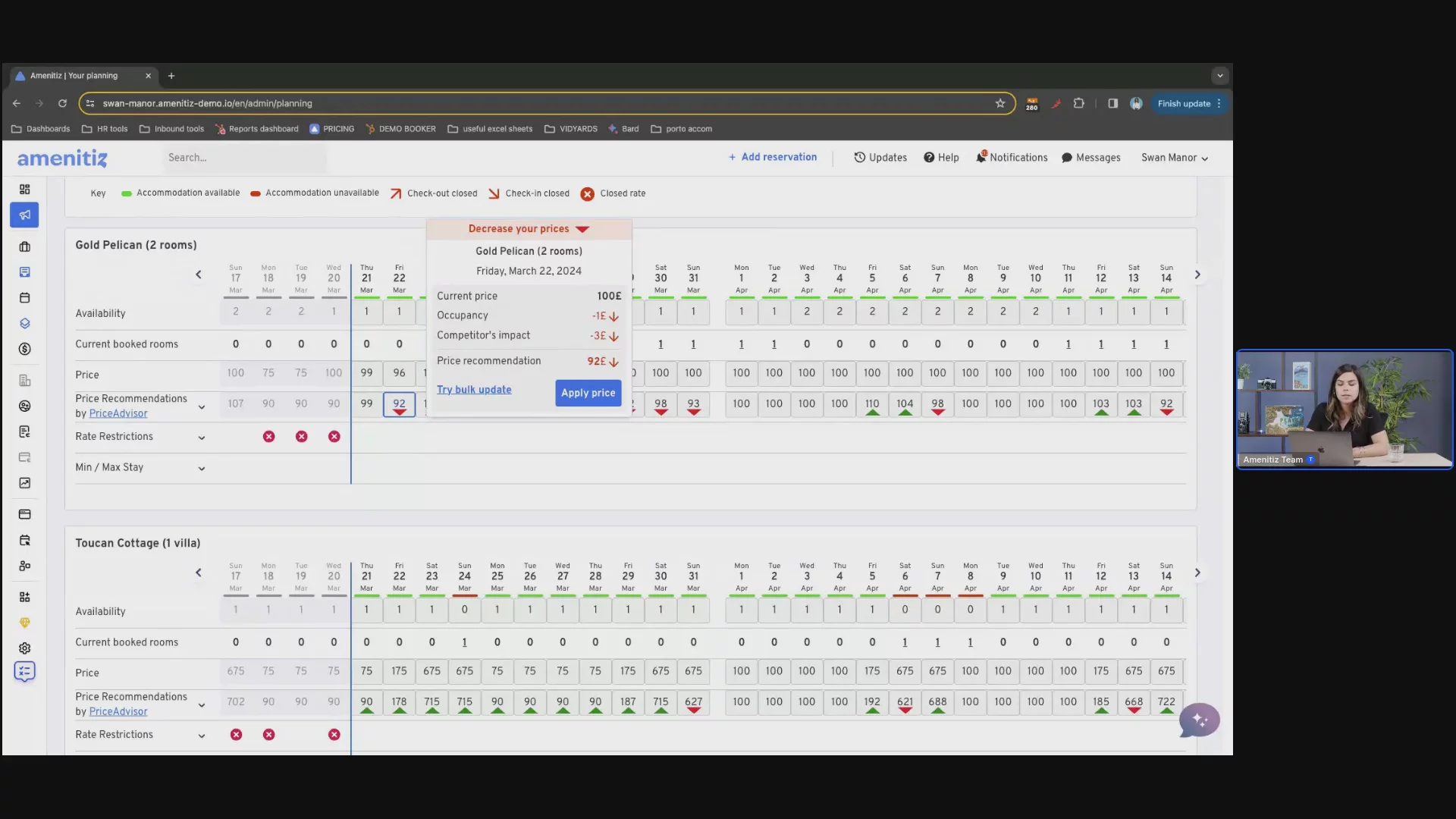Click Gold Pelican recommendation 110 on Fri 5 Apr
The width and height of the screenshot is (1456, 819).
pyautogui.click(x=872, y=404)
